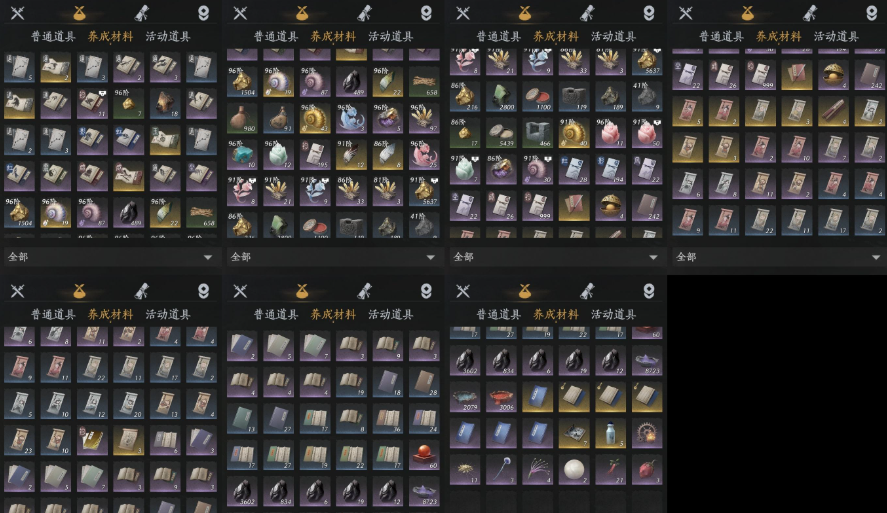Open crossed-swords equipment category in first panel
Viewport: 887px width, 513px height.
click(x=18, y=12)
